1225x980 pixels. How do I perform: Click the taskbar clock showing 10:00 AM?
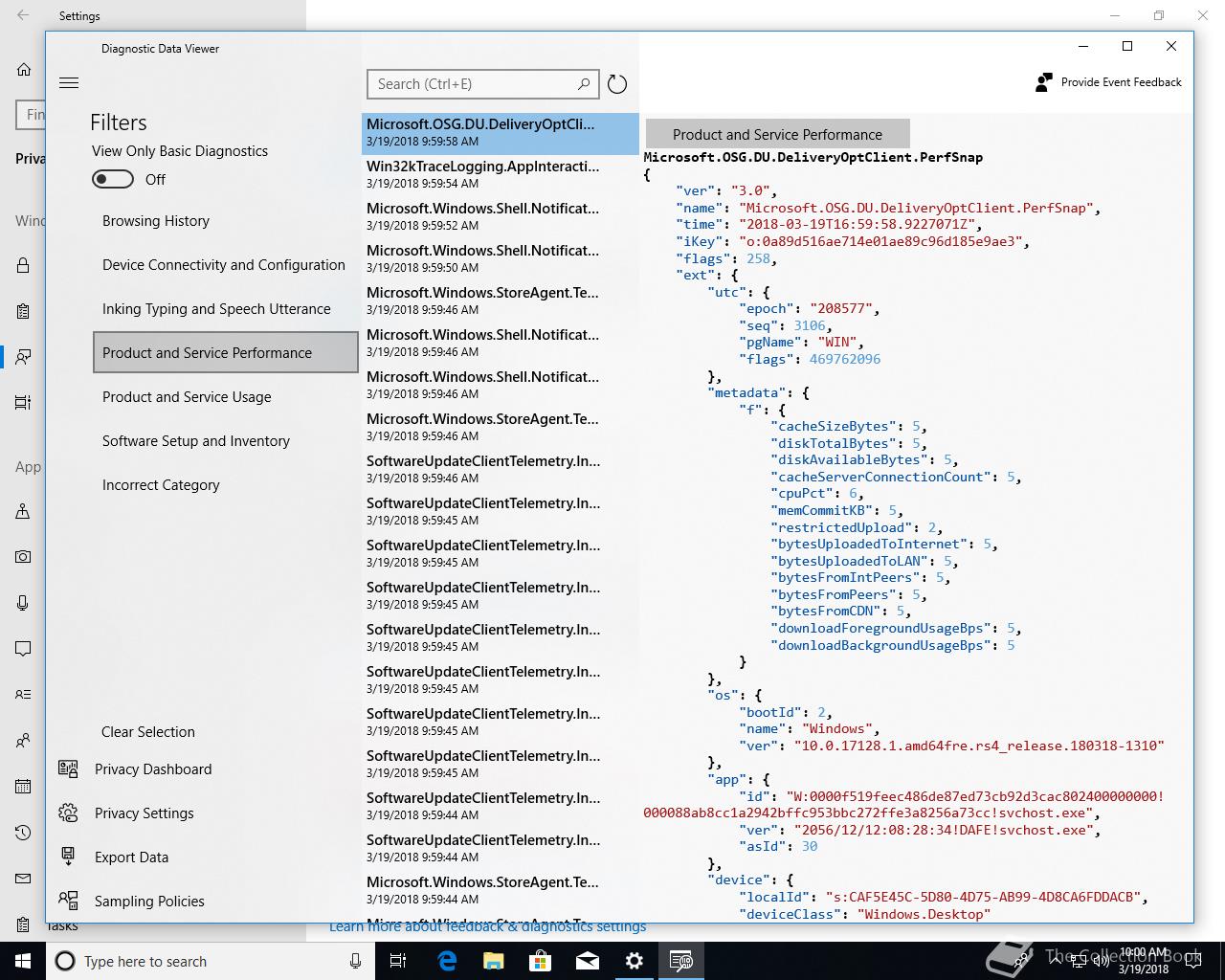pyautogui.click(x=1144, y=961)
